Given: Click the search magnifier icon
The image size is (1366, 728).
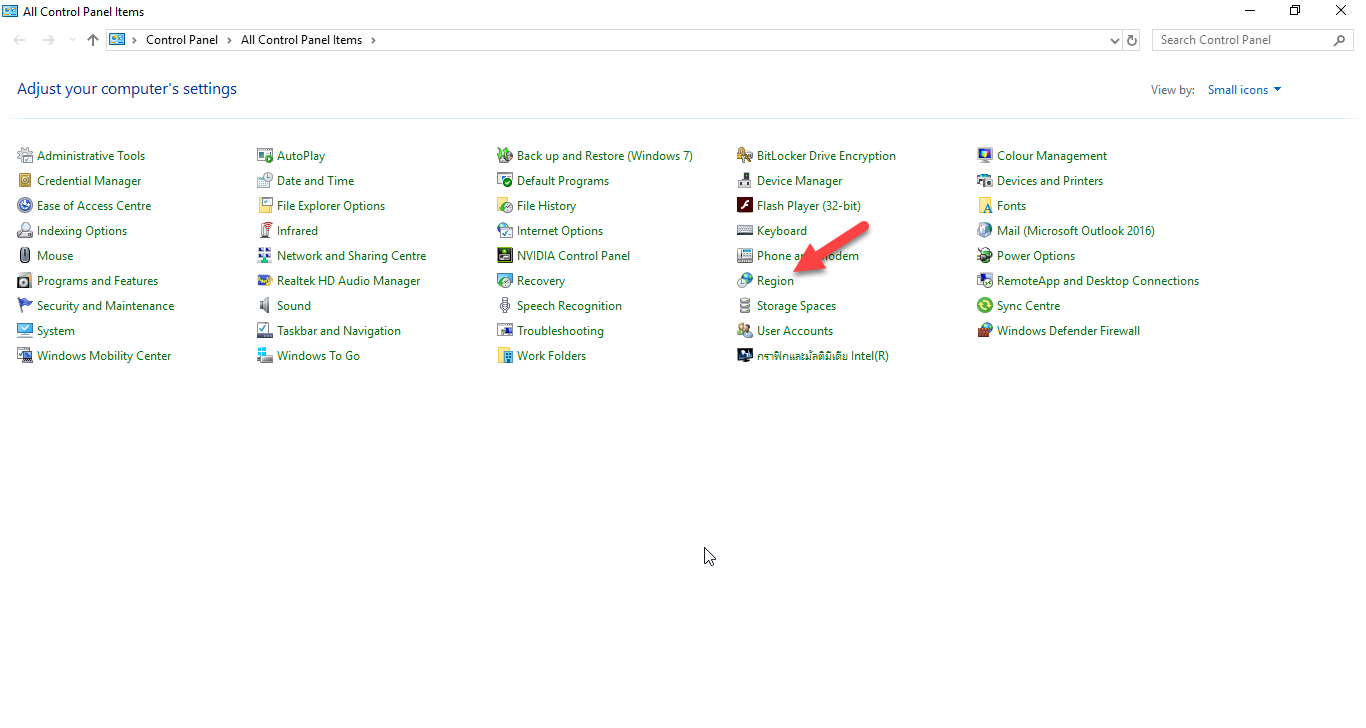Looking at the screenshot, I should point(1340,40).
